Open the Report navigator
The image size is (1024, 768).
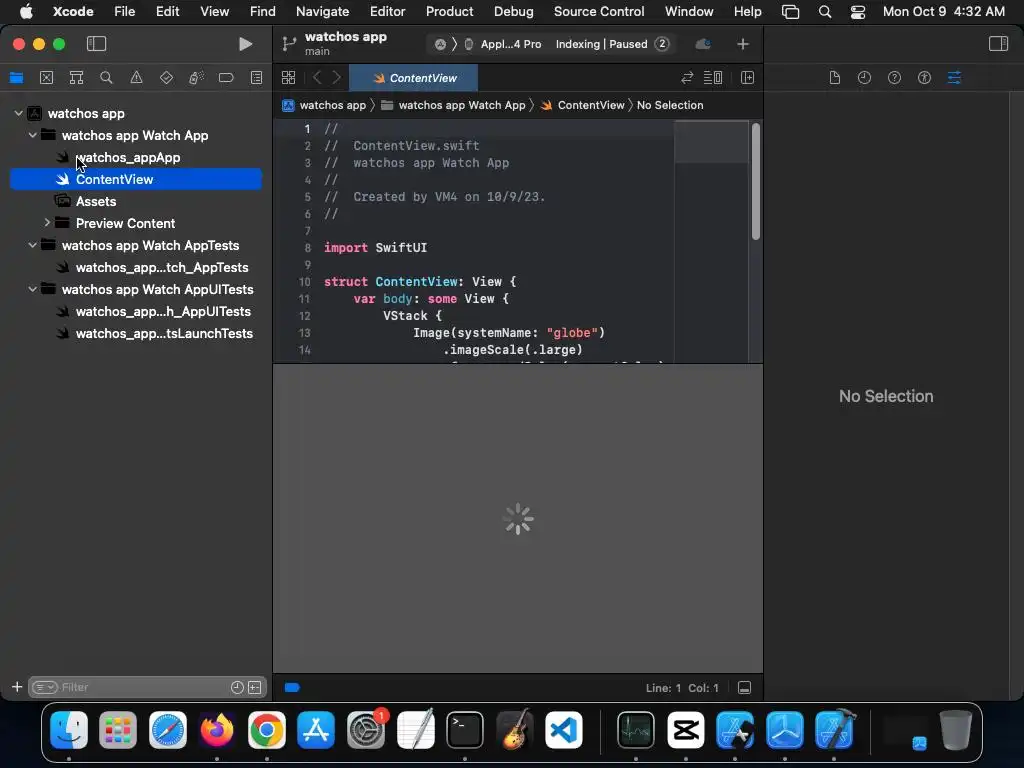point(257,78)
